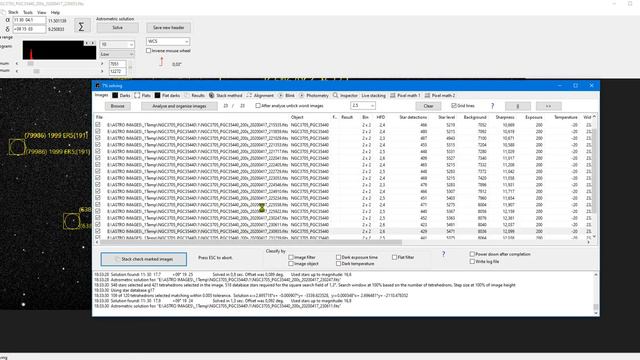This screenshot has width=640, height=360.
Task: Open the Blink tab
Action: 287,96
